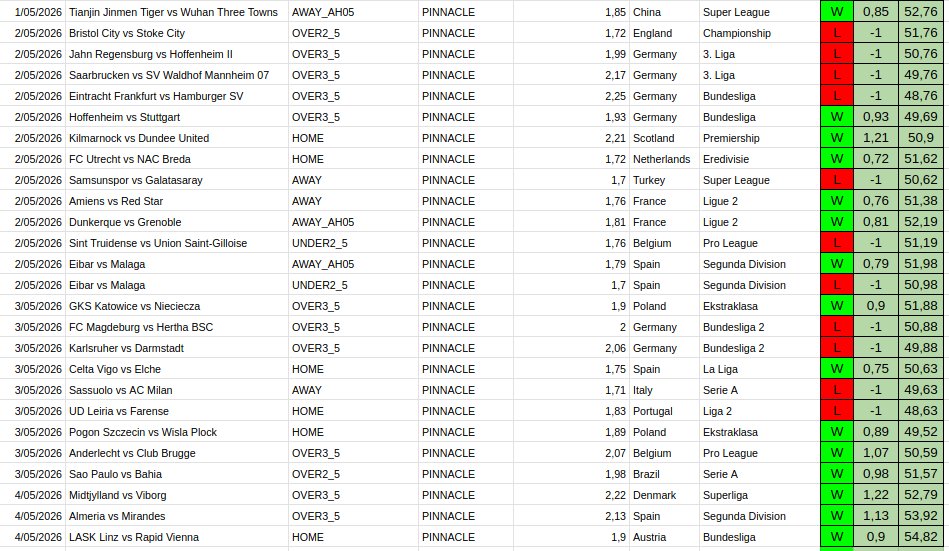Select PINNACLE cell in Hoffenheim vs Stuttgart row

(x=465, y=117)
